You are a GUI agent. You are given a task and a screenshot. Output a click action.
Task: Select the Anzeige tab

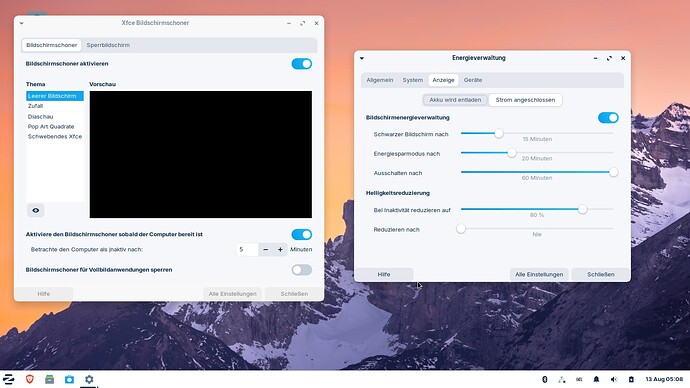pyautogui.click(x=443, y=80)
